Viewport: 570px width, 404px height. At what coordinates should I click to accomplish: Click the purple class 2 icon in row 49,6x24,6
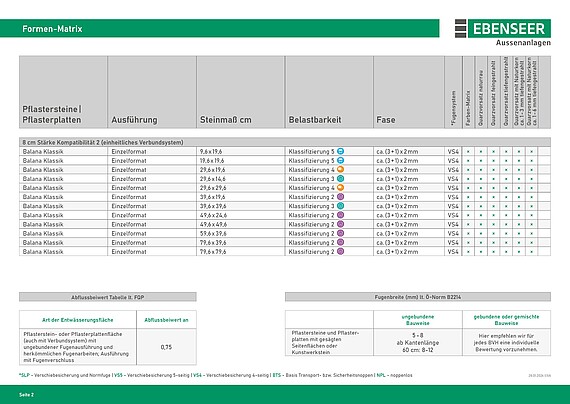(x=340, y=215)
